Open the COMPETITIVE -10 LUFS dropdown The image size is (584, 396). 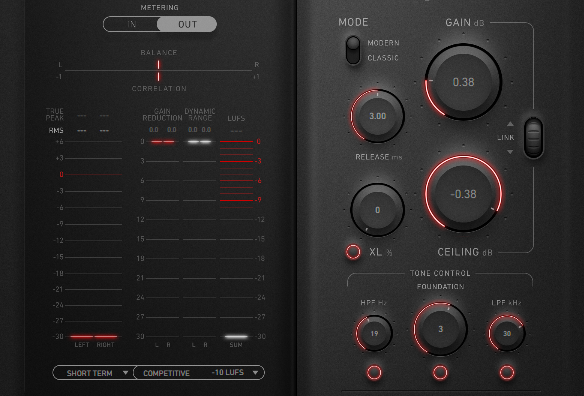199,373
